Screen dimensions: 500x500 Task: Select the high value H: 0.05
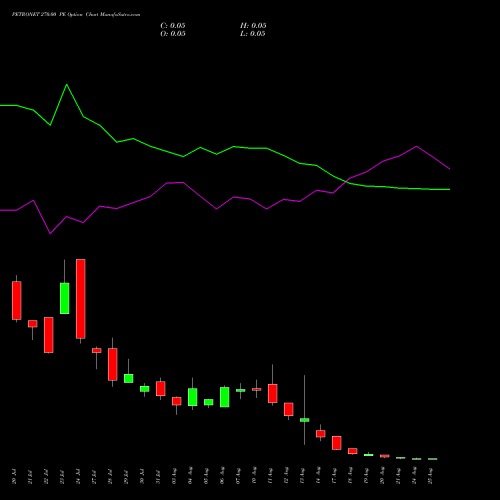click(253, 26)
